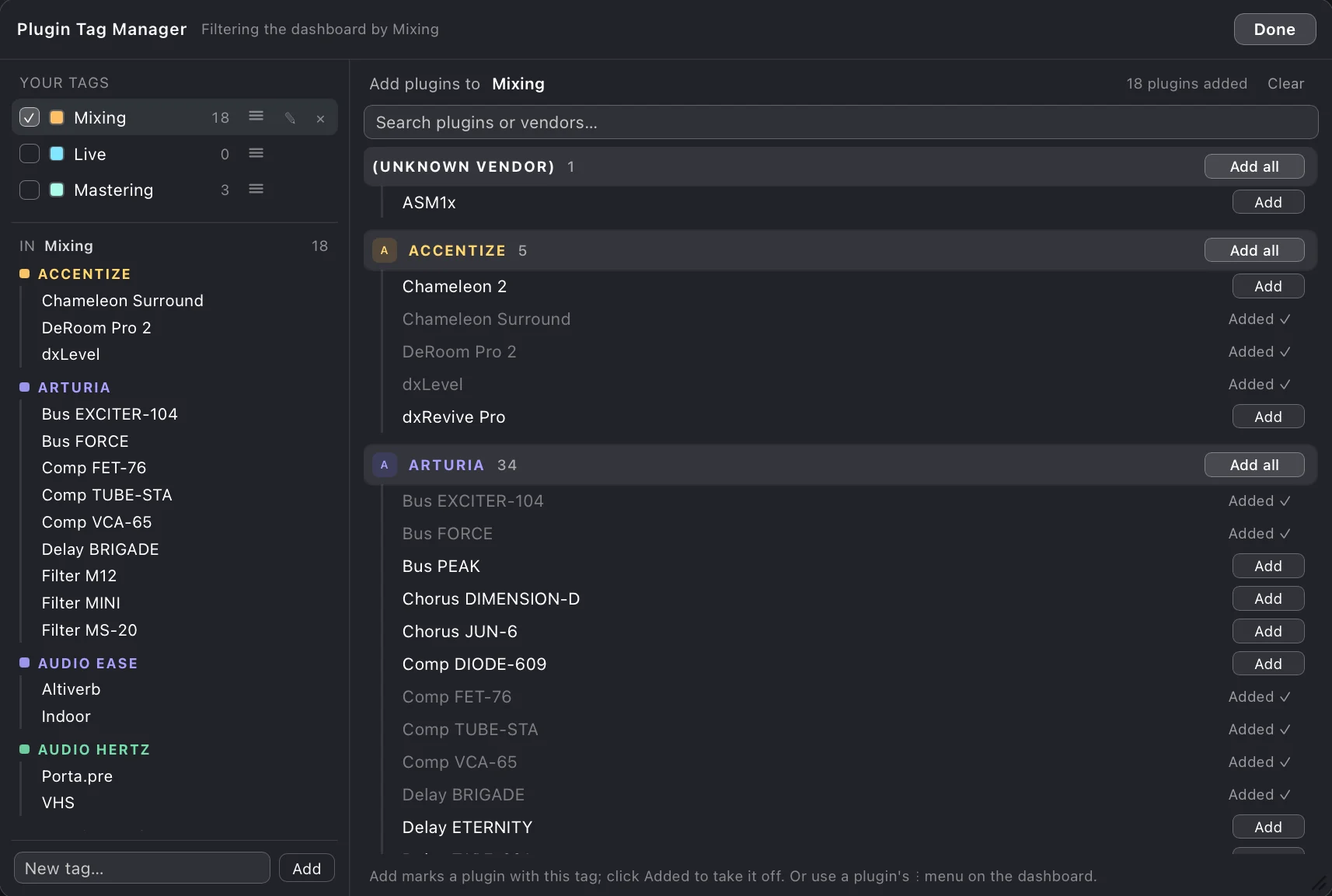
Task: Uncheck the Mixing tag checkbox
Action: click(30, 117)
